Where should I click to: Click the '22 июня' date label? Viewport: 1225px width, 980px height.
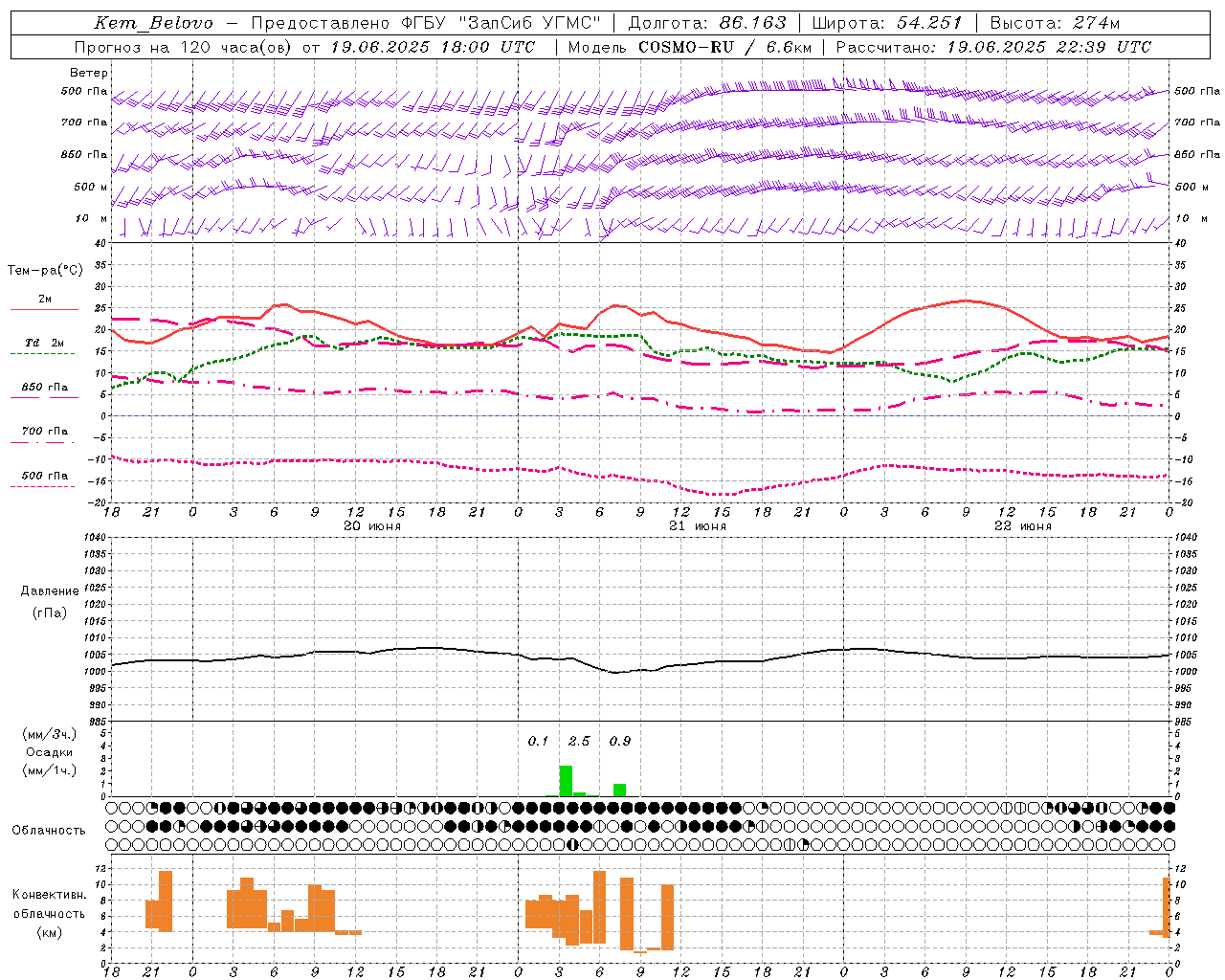1023,526
